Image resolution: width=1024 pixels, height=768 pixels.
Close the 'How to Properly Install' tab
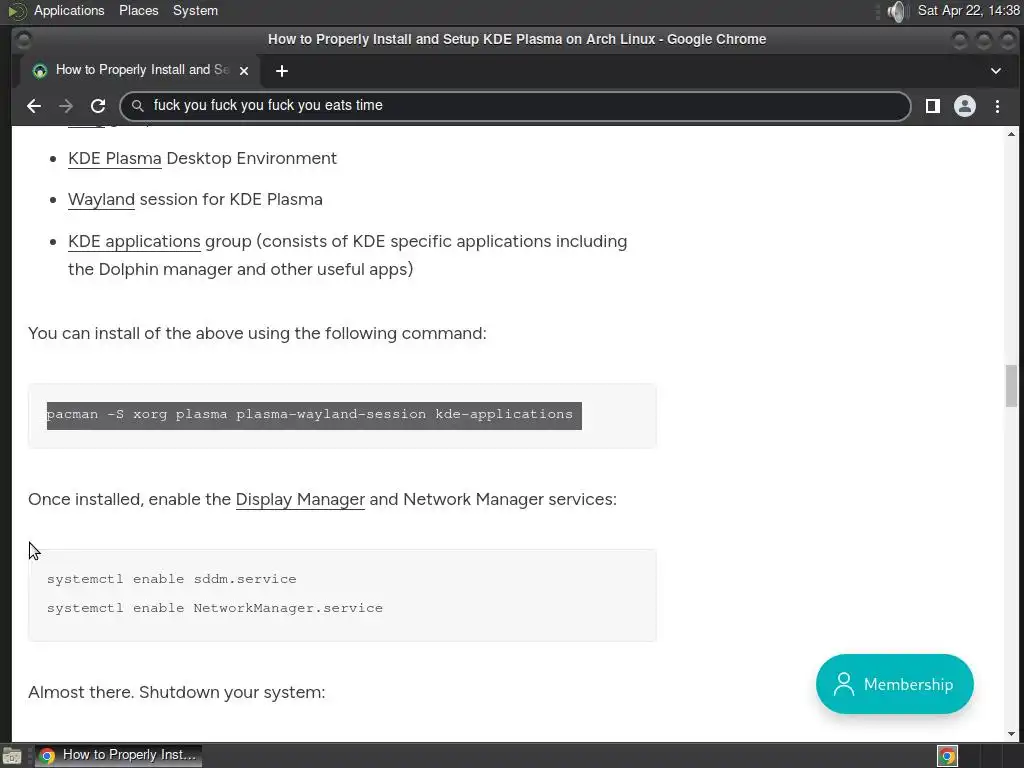tap(244, 71)
